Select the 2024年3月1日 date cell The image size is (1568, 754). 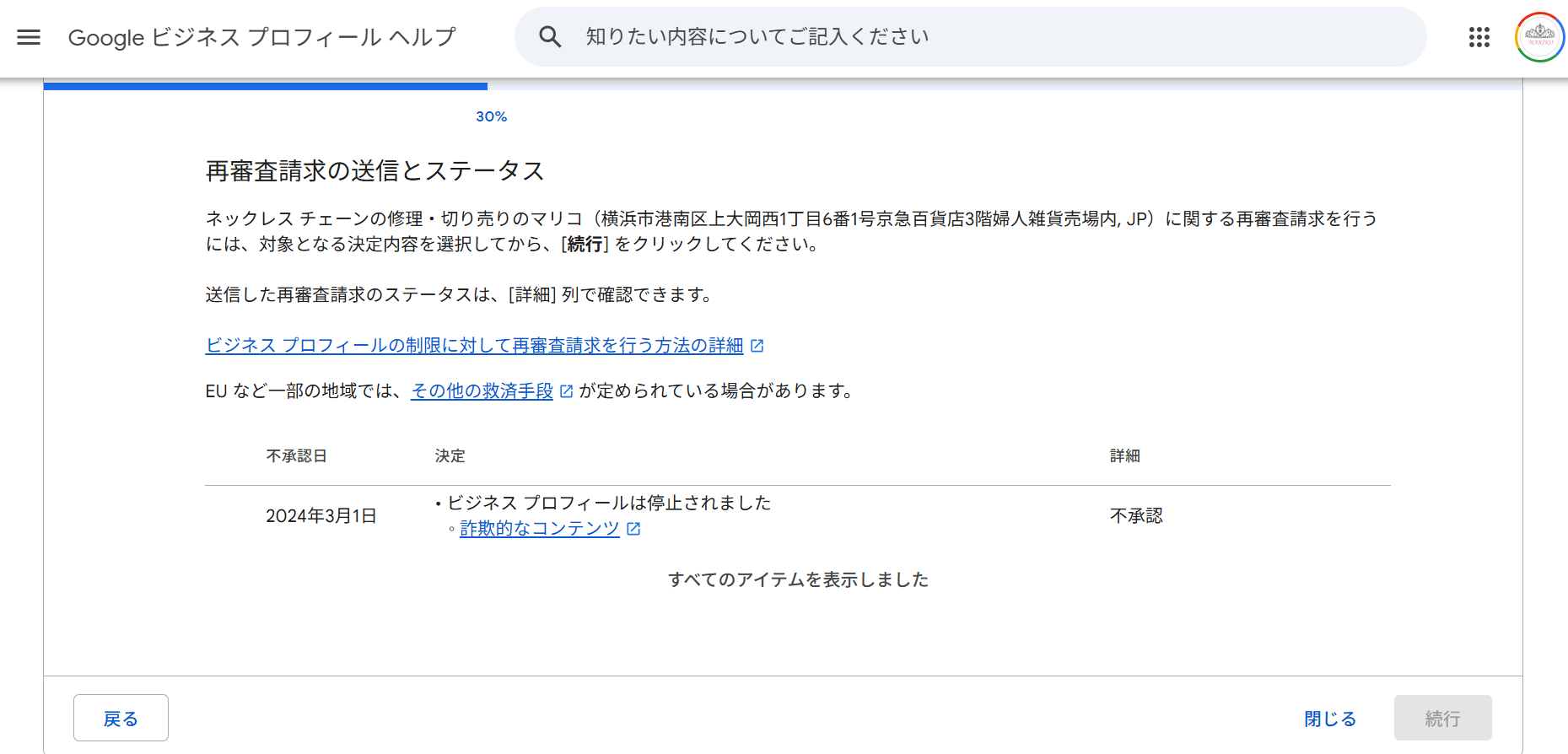pos(321,515)
